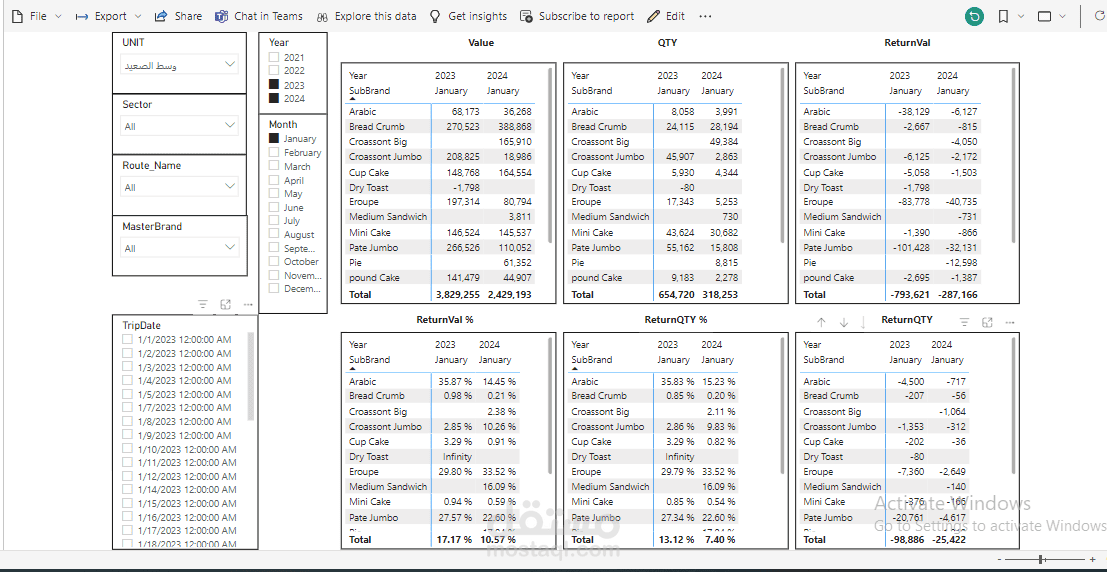Check the August month checkbox
Image resolution: width=1107 pixels, height=572 pixels.
274,234
